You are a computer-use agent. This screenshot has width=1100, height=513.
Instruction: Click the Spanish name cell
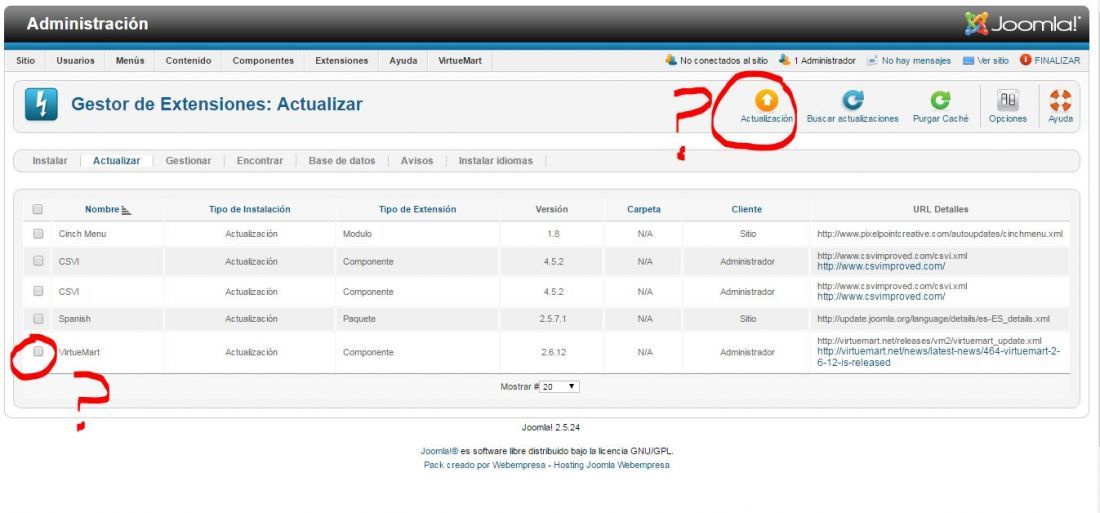[x=74, y=319]
